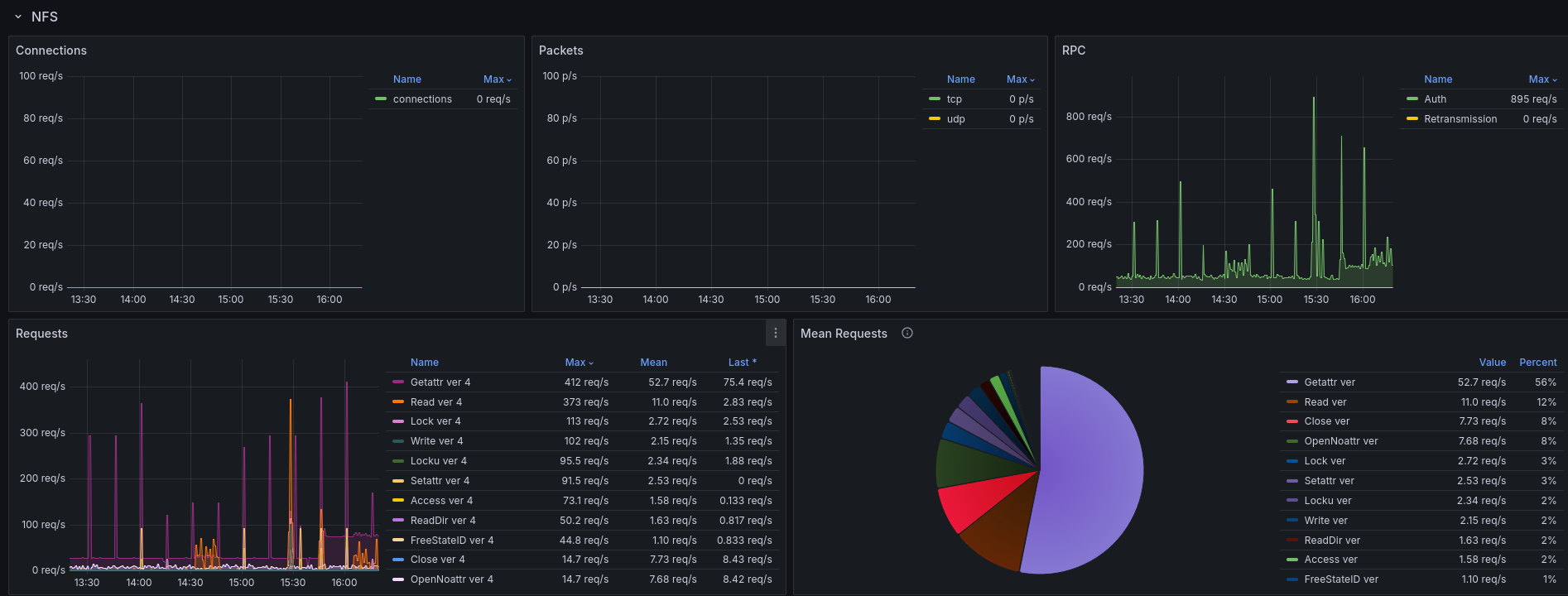Screen dimensions: 1568x596
Task: Toggle Write ver 4 series visibility
Action: pyautogui.click(x=437, y=441)
